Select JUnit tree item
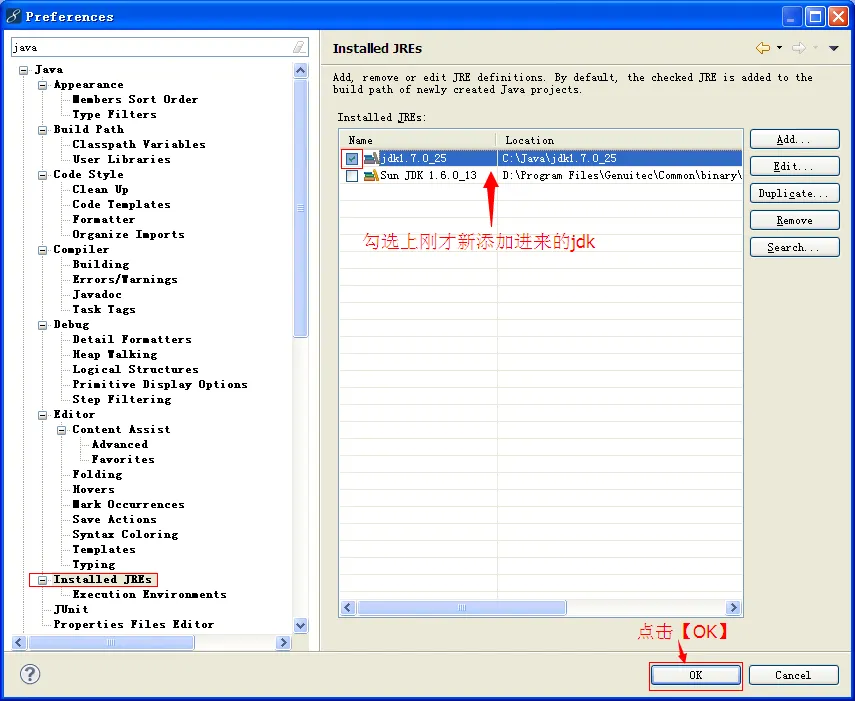 [x=71, y=609]
